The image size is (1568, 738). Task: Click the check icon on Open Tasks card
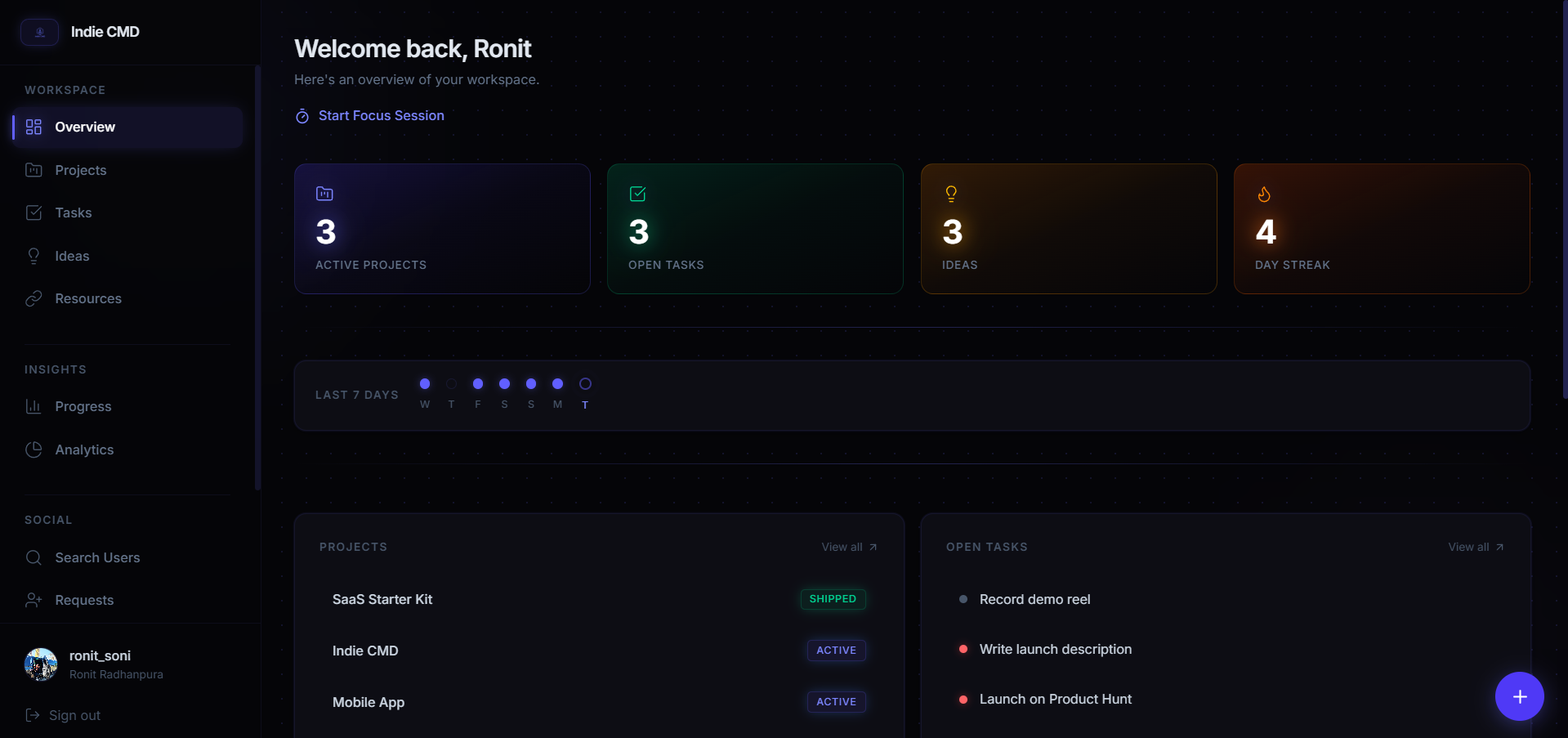click(x=638, y=194)
